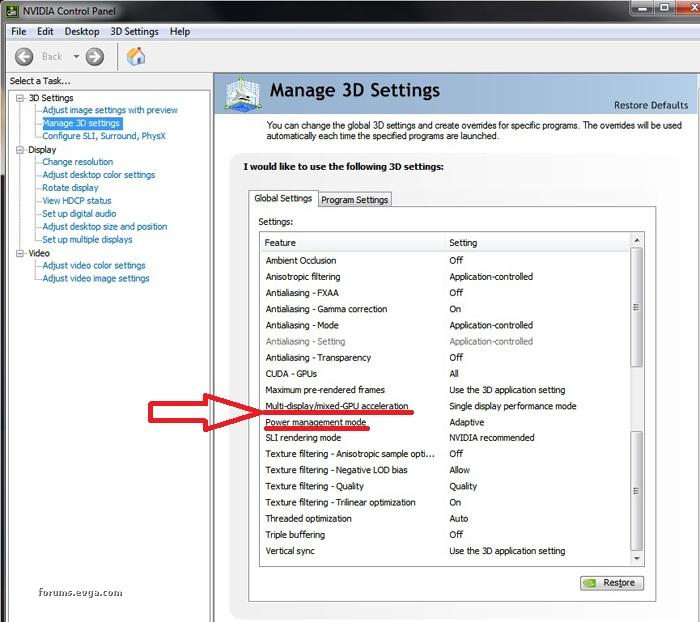Collapse the 3D Settings tree node
700x622 pixels.
[20, 98]
